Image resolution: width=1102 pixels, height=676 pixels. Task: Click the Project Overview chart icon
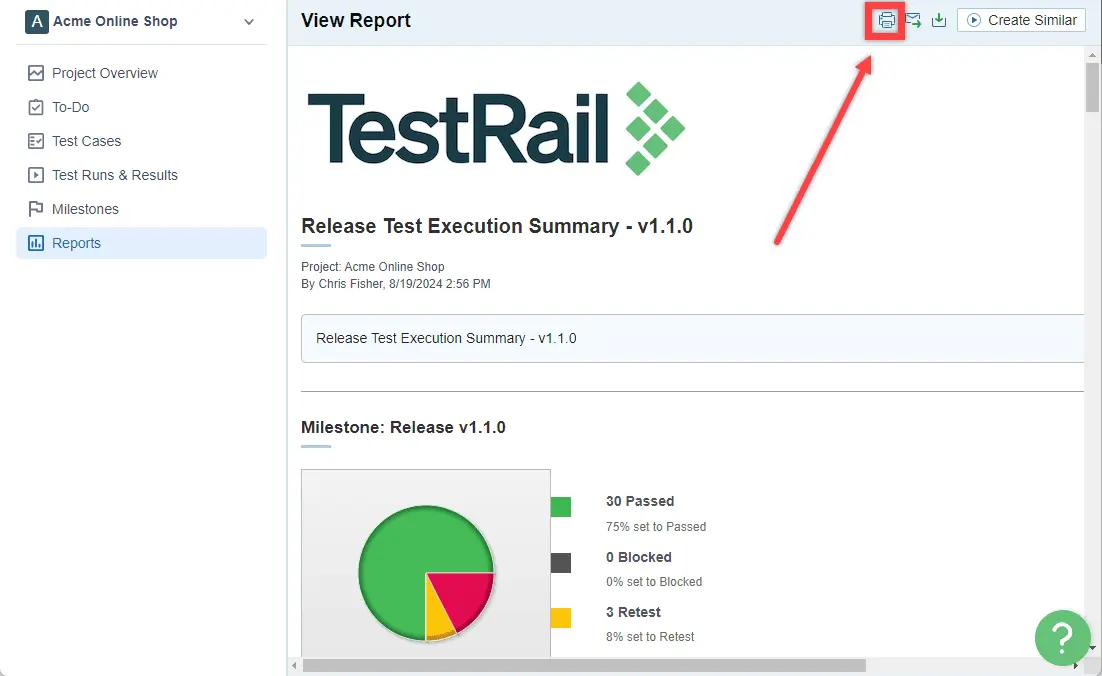point(36,73)
